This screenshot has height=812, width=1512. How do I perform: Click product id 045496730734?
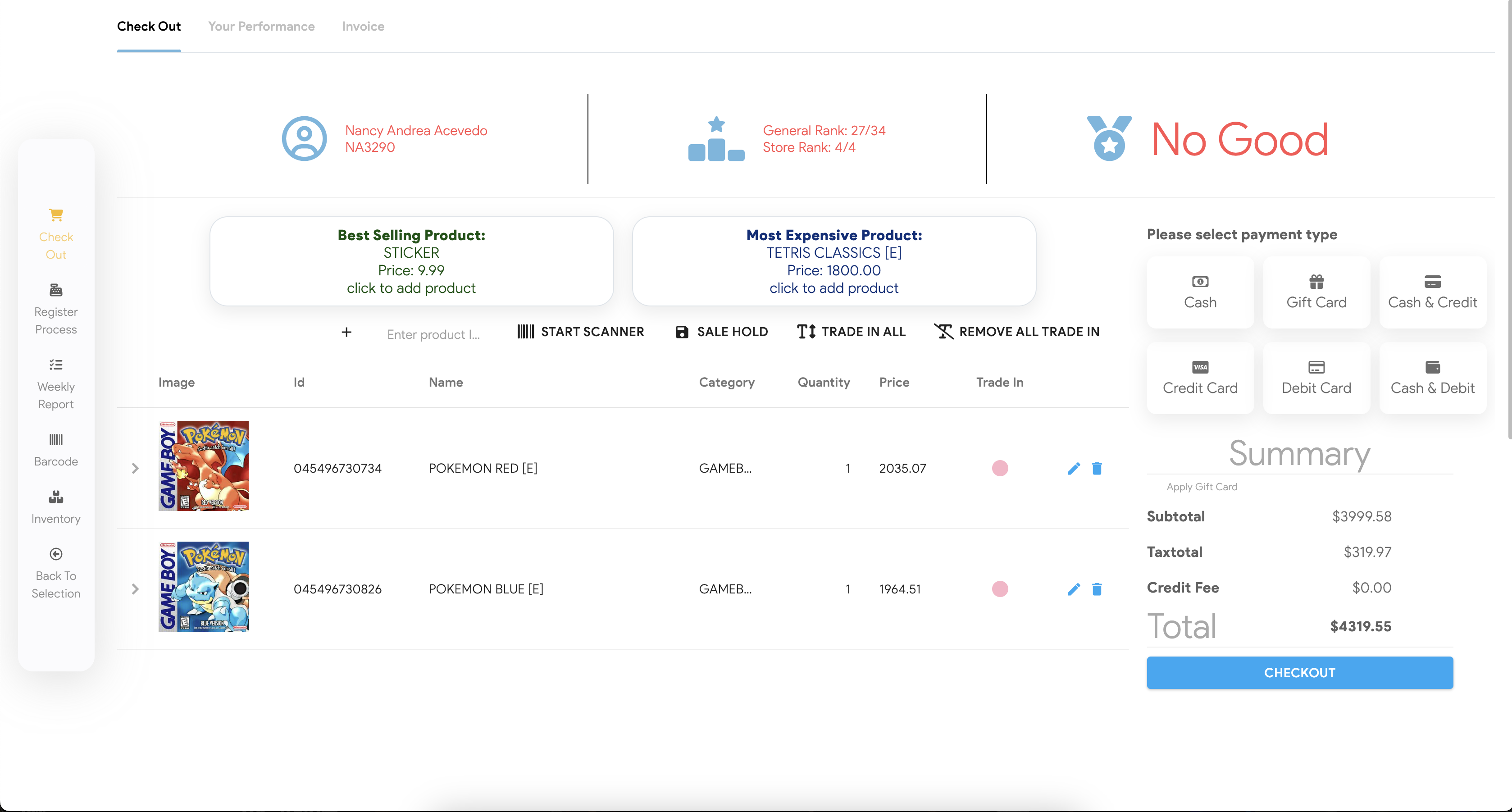click(337, 469)
